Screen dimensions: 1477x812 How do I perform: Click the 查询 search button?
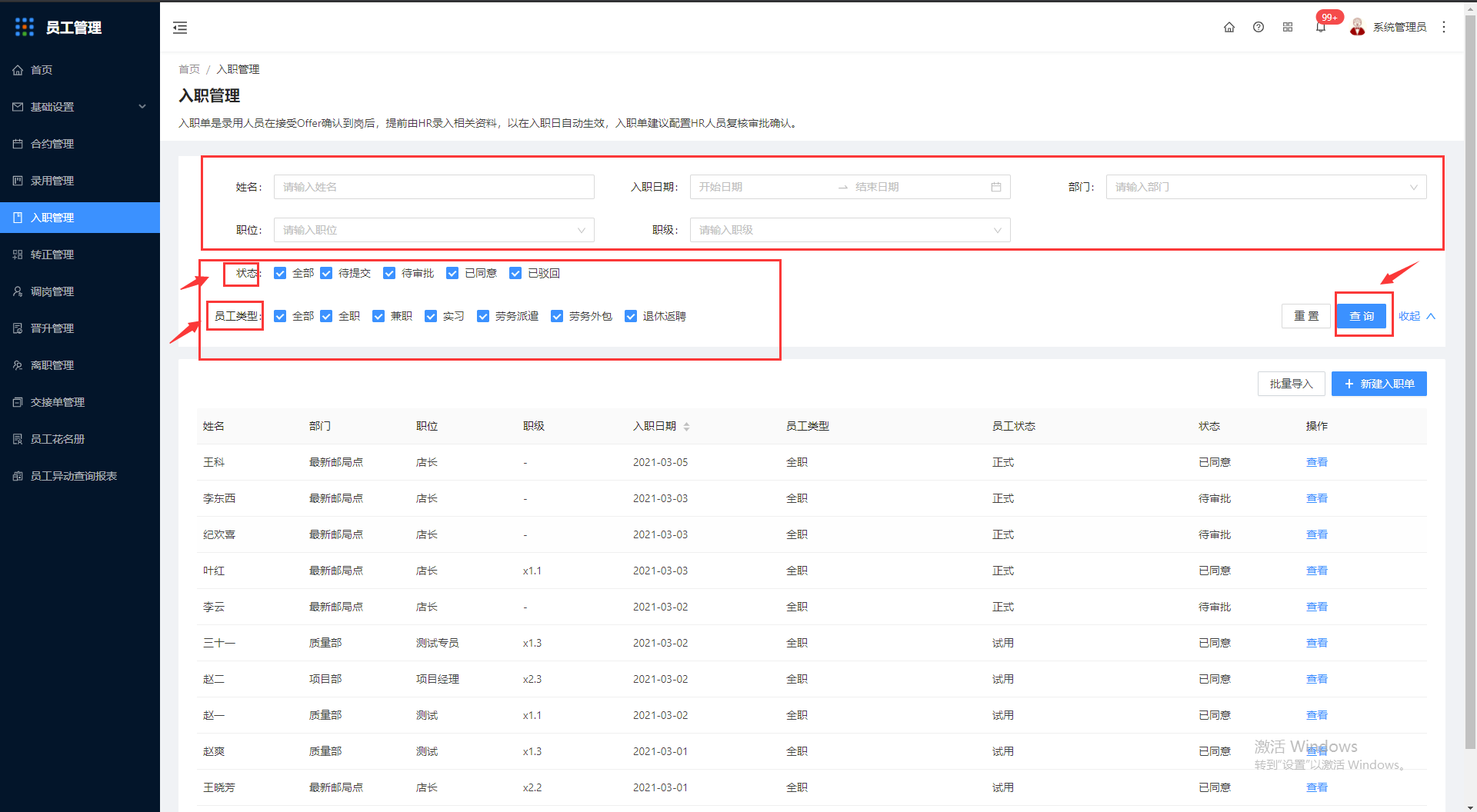pos(1362,316)
